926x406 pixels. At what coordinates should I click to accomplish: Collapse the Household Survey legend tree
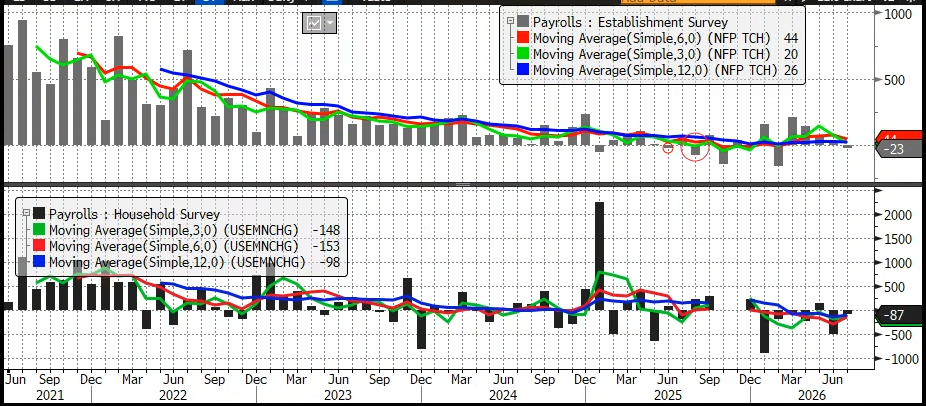point(26,212)
